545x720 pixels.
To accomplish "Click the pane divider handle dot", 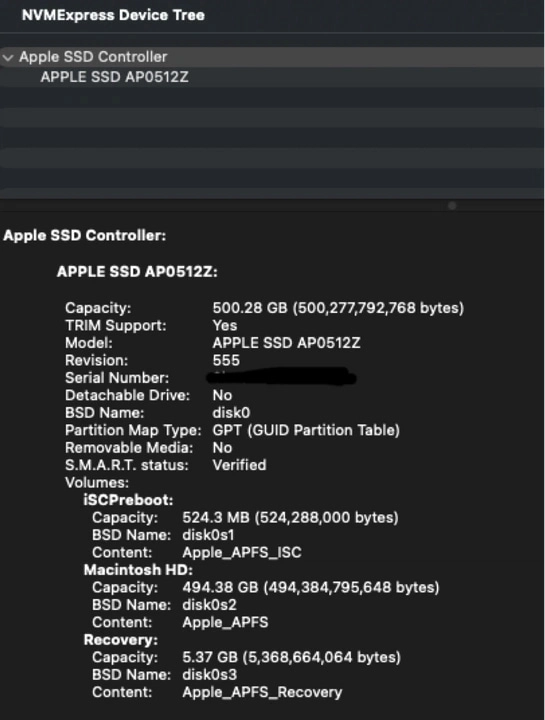I will (452, 206).
